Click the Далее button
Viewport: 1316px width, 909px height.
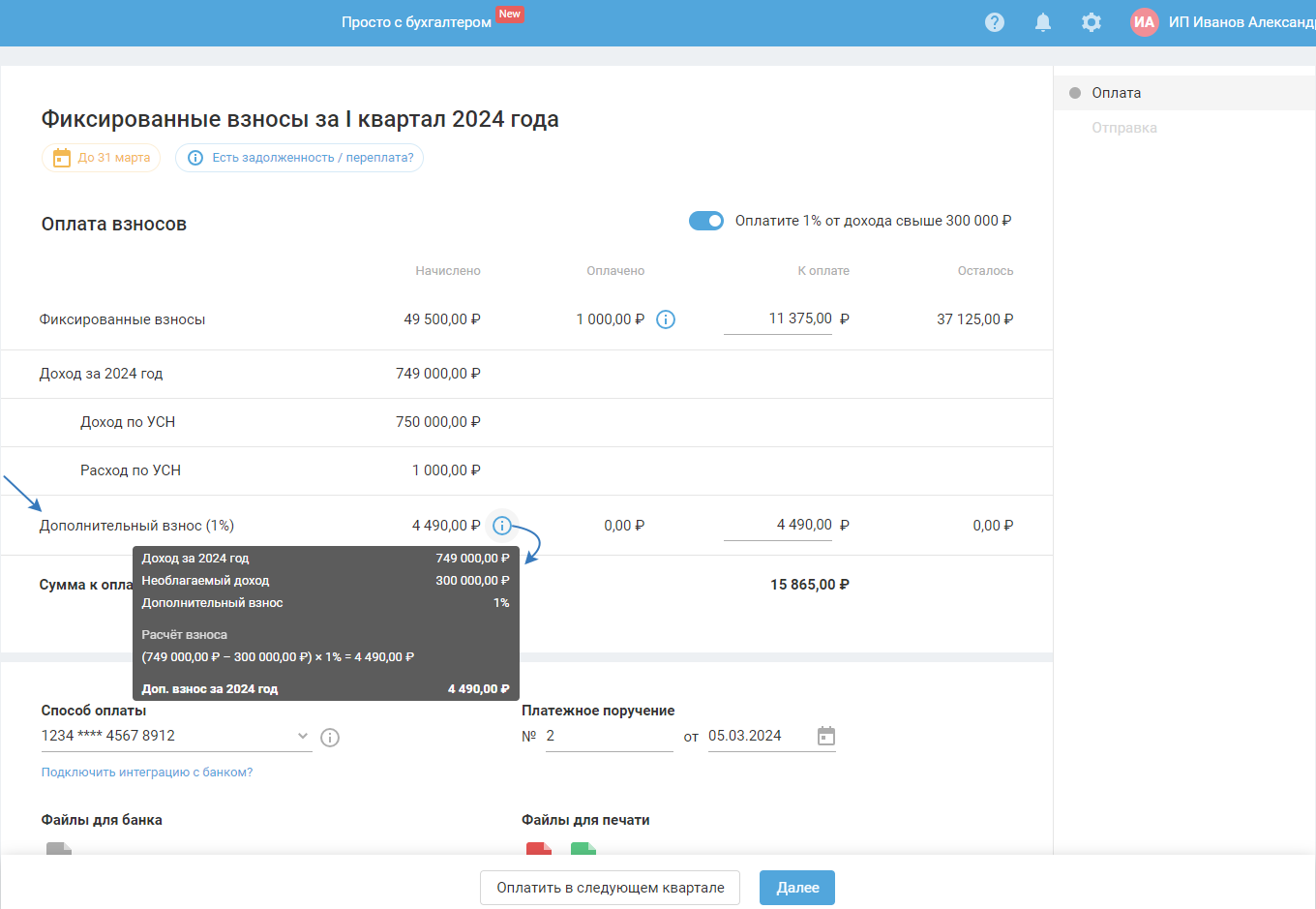pyautogui.click(x=797, y=888)
